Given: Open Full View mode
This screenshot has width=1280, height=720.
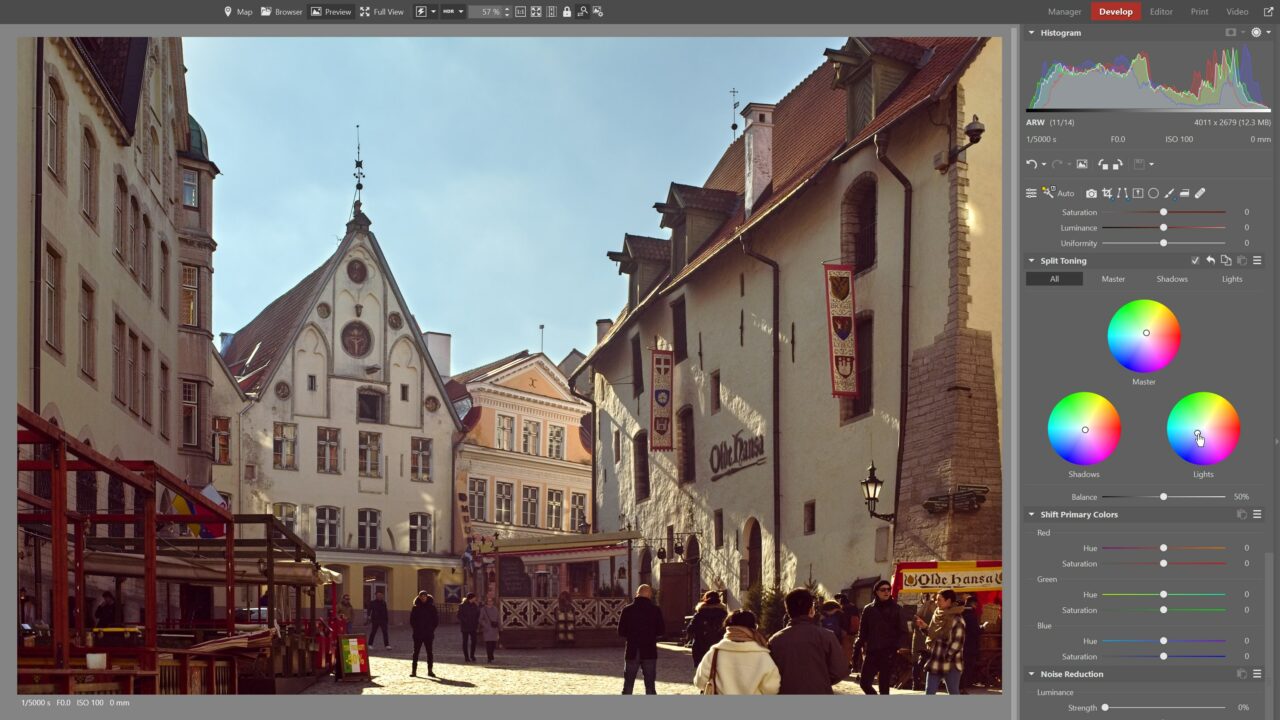Looking at the screenshot, I should pos(382,12).
